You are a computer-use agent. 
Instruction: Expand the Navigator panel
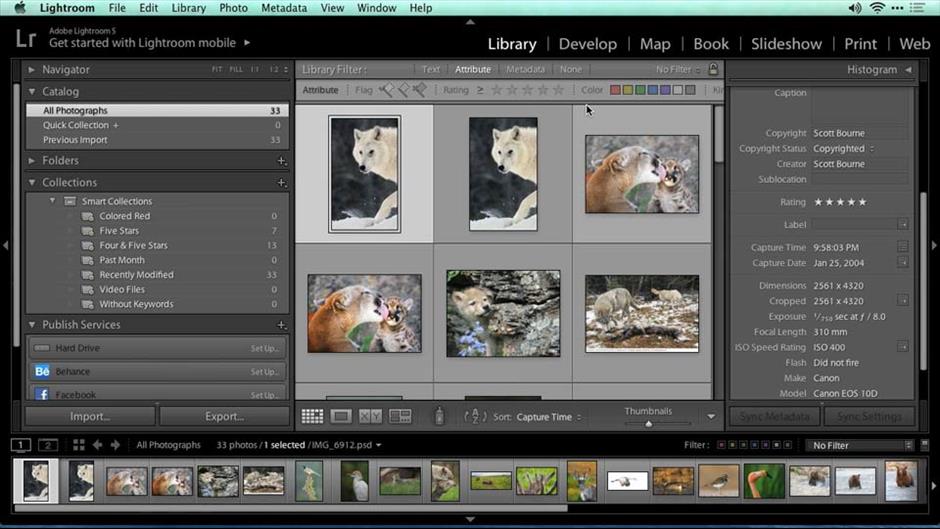coord(32,70)
